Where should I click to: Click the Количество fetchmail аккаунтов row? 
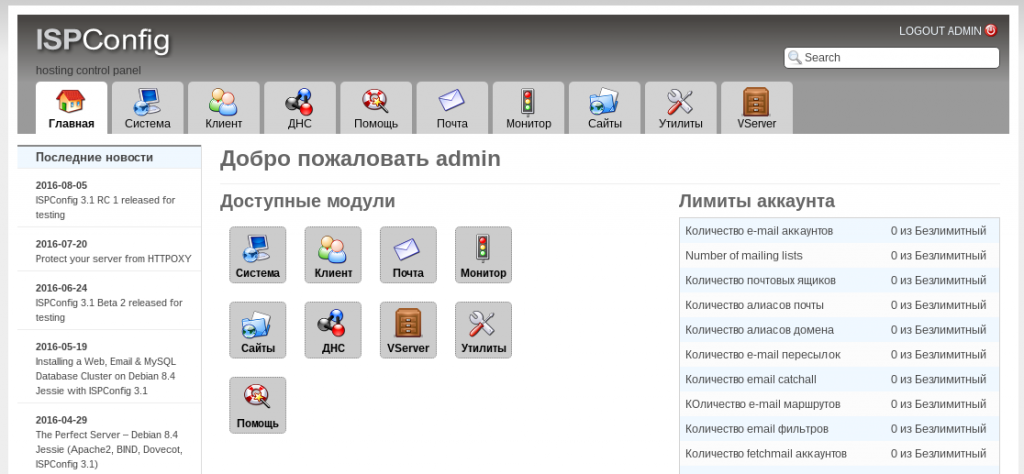click(x=839, y=453)
